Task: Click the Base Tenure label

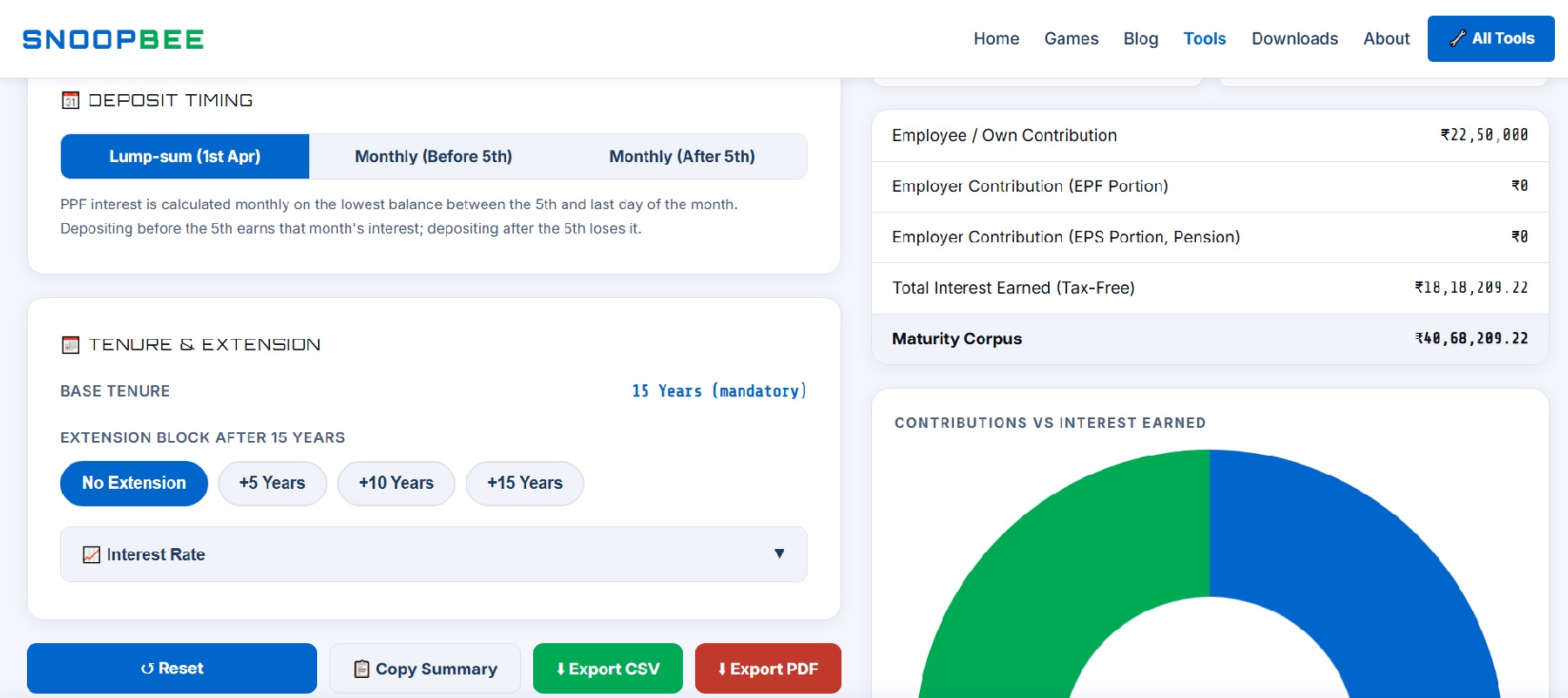Action: (x=115, y=391)
